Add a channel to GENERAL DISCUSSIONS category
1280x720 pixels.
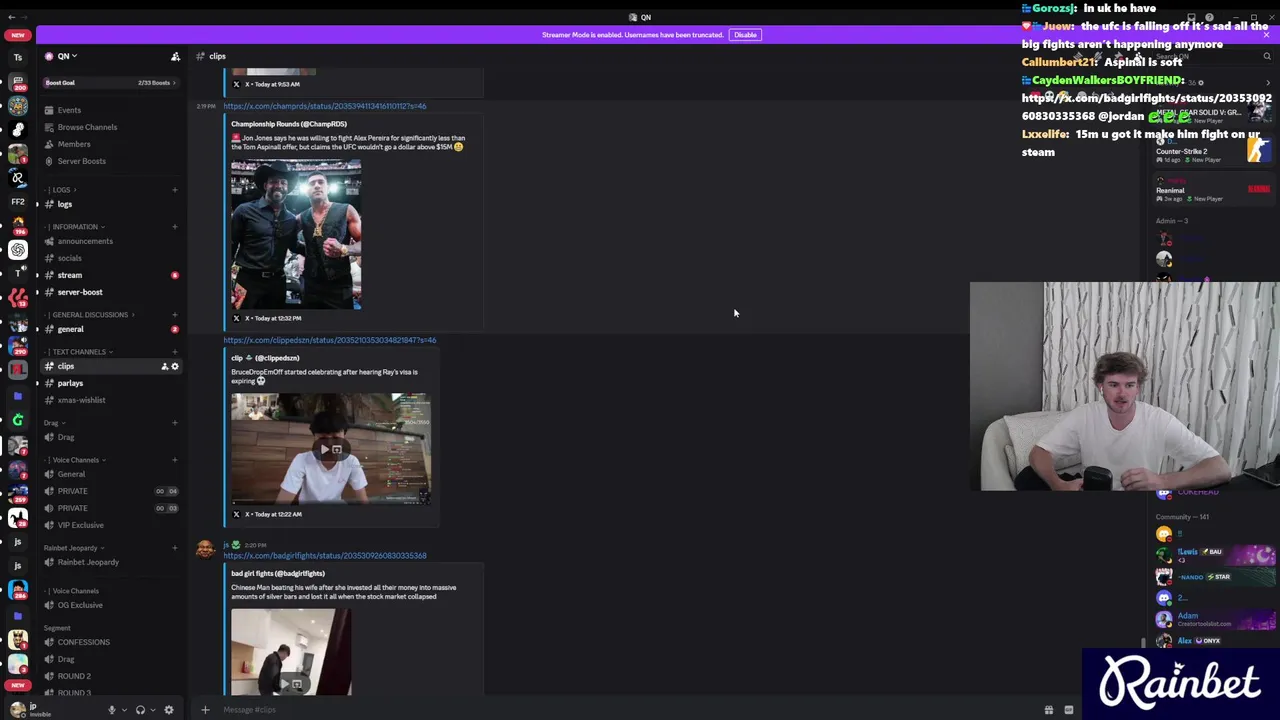[174, 315]
